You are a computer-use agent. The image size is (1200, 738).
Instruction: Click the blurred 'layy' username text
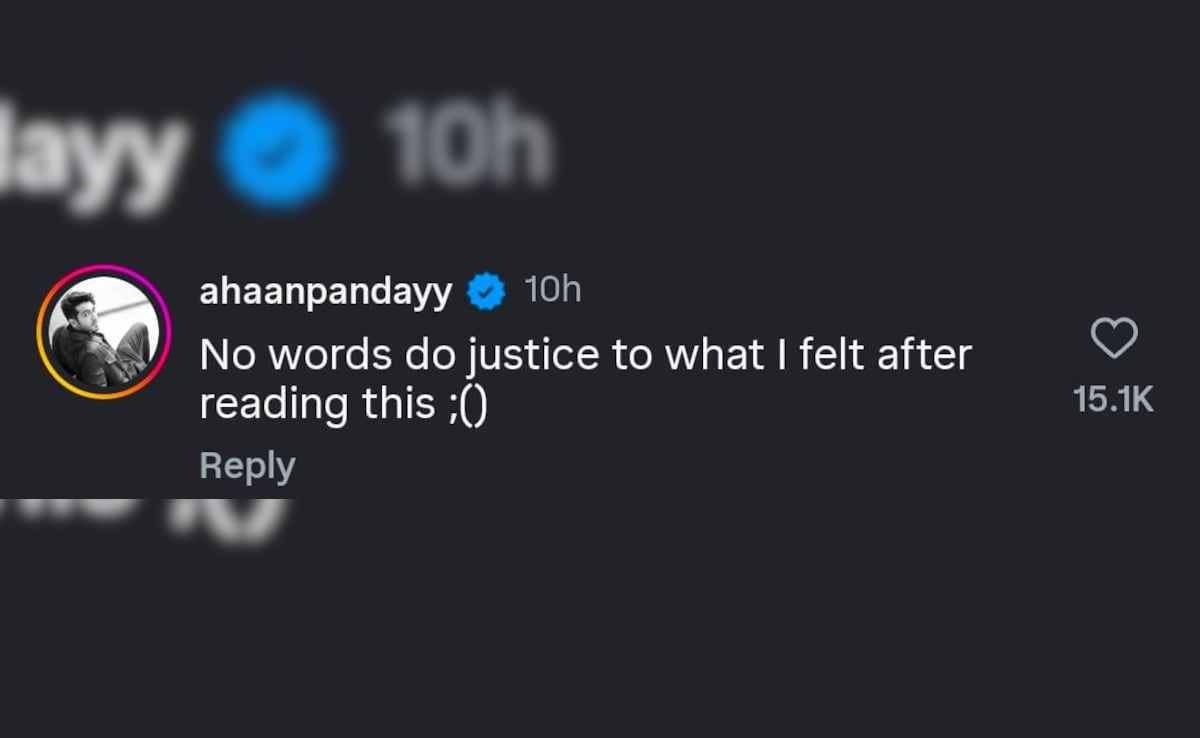tap(95, 152)
